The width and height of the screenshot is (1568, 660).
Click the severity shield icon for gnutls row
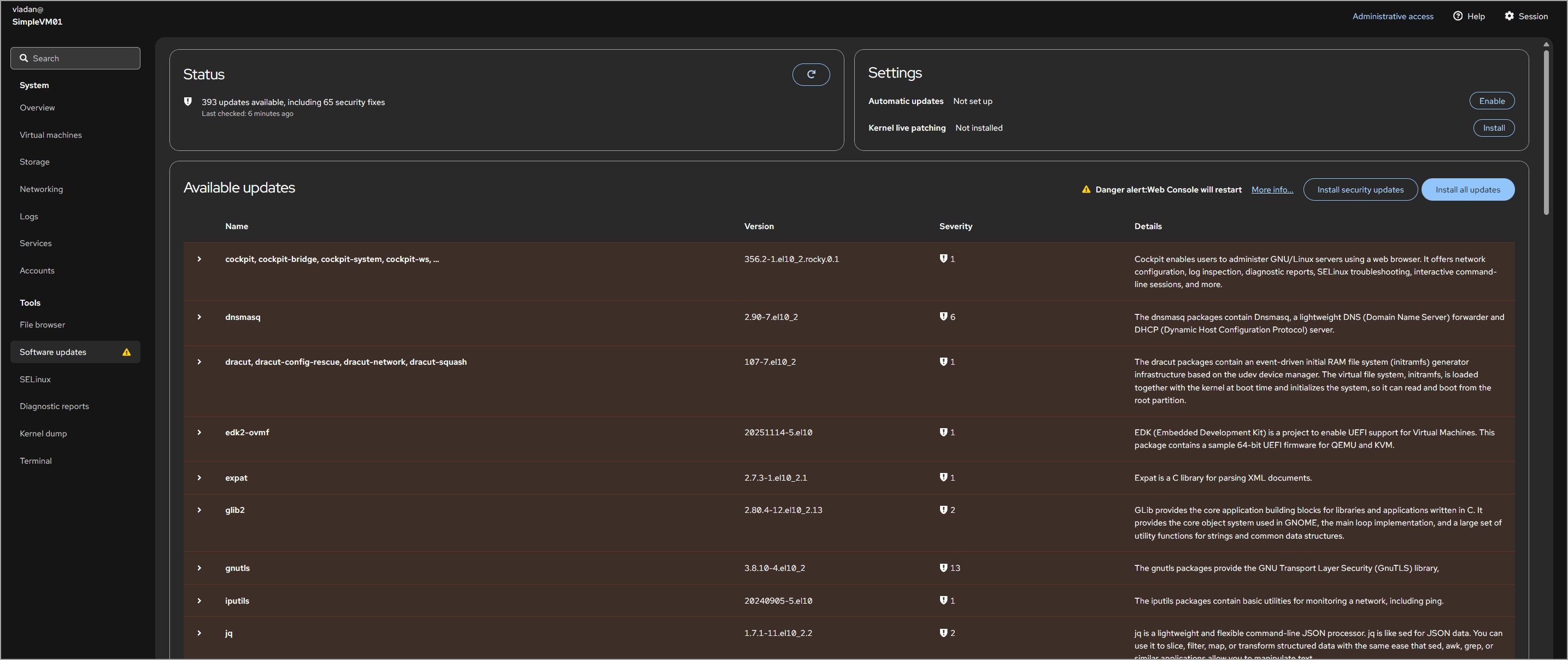click(x=943, y=568)
